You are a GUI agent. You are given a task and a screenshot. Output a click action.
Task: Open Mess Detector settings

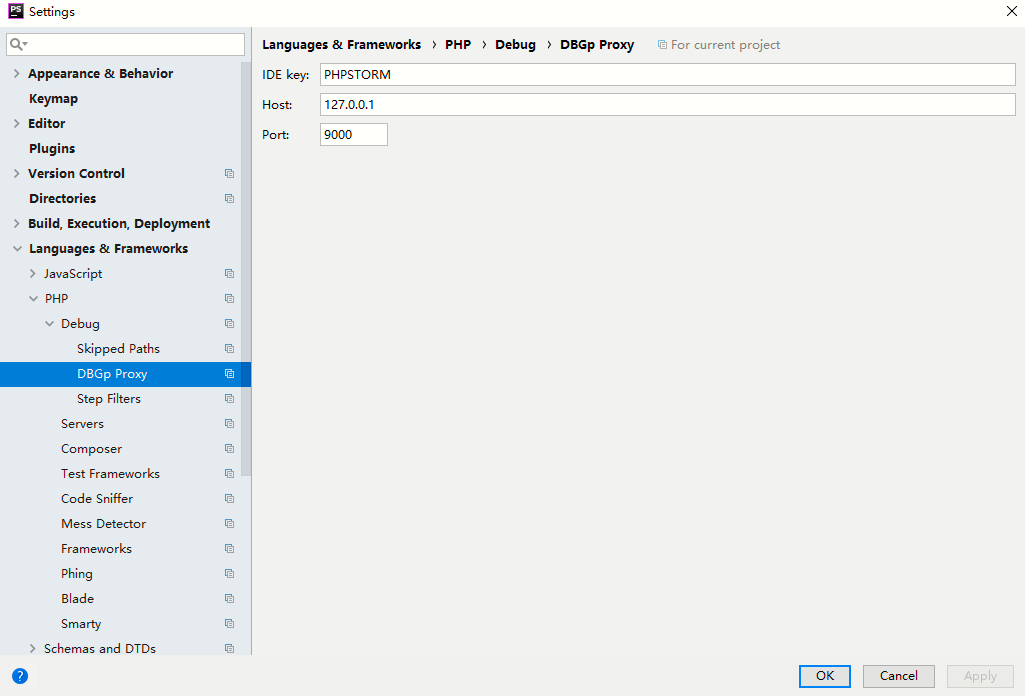click(x=103, y=523)
